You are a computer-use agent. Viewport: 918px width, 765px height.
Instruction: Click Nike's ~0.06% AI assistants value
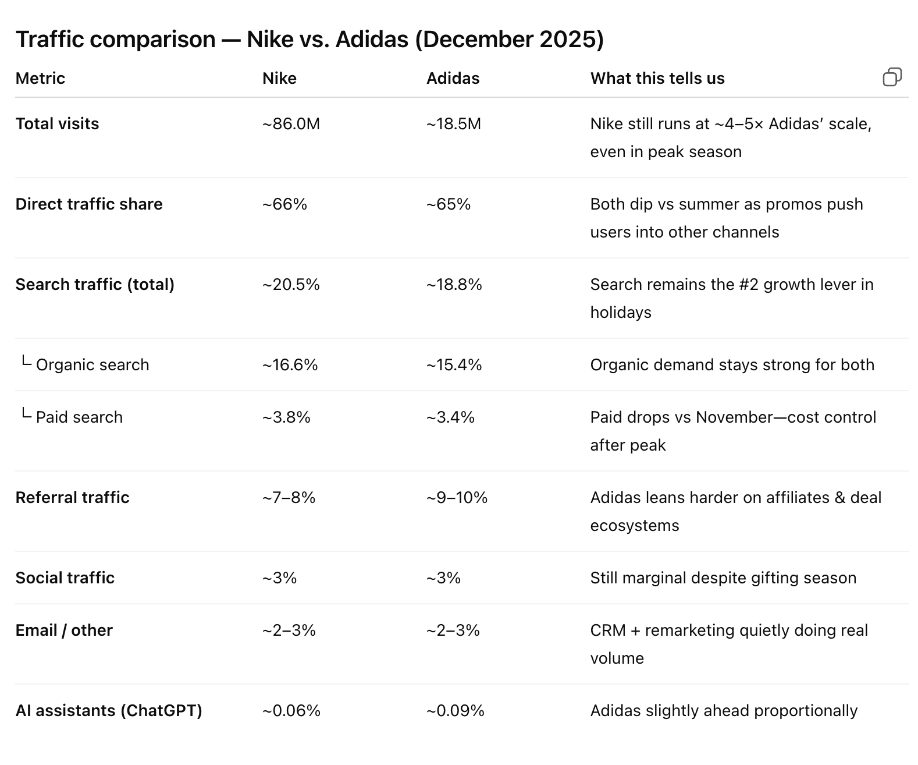[291, 711]
